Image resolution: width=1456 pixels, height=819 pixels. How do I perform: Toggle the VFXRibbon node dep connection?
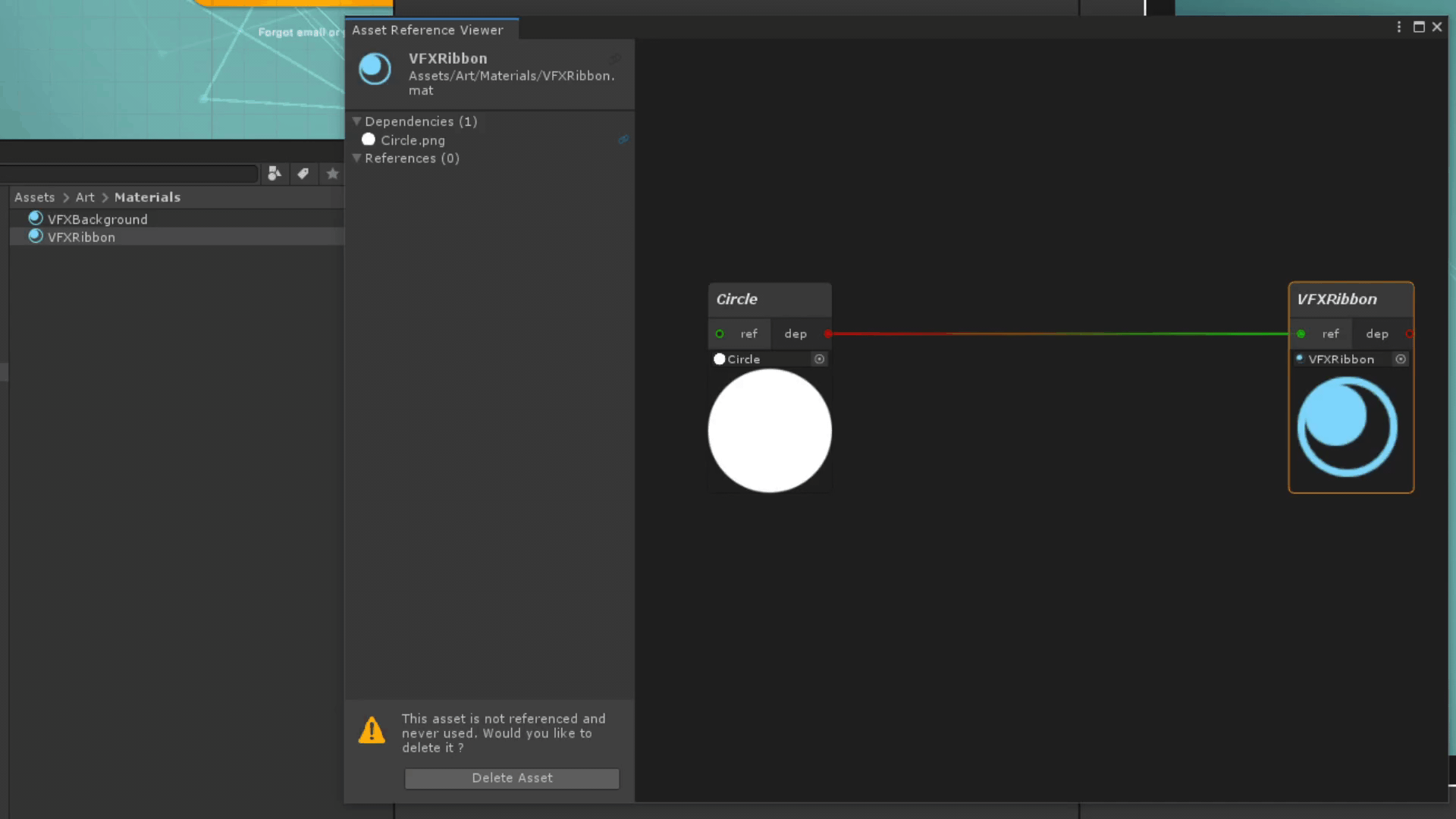click(1408, 333)
